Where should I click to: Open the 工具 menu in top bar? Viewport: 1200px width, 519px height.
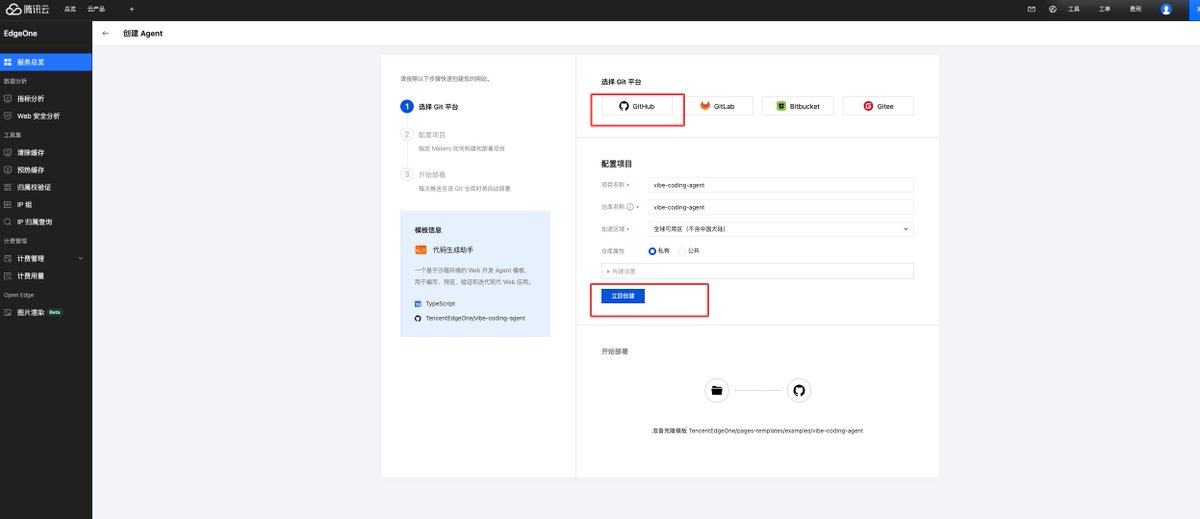coord(1074,8)
